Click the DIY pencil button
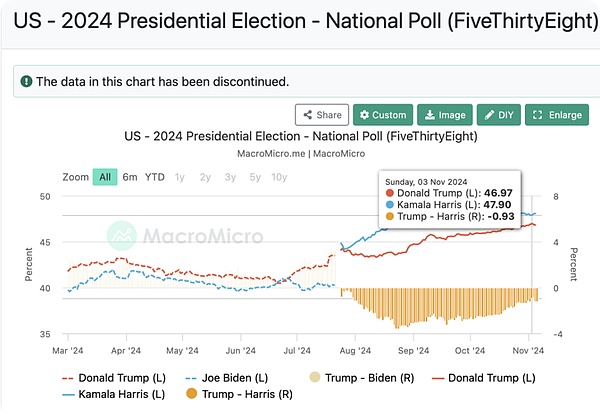The height and width of the screenshot is (417, 600). (499, 115)
